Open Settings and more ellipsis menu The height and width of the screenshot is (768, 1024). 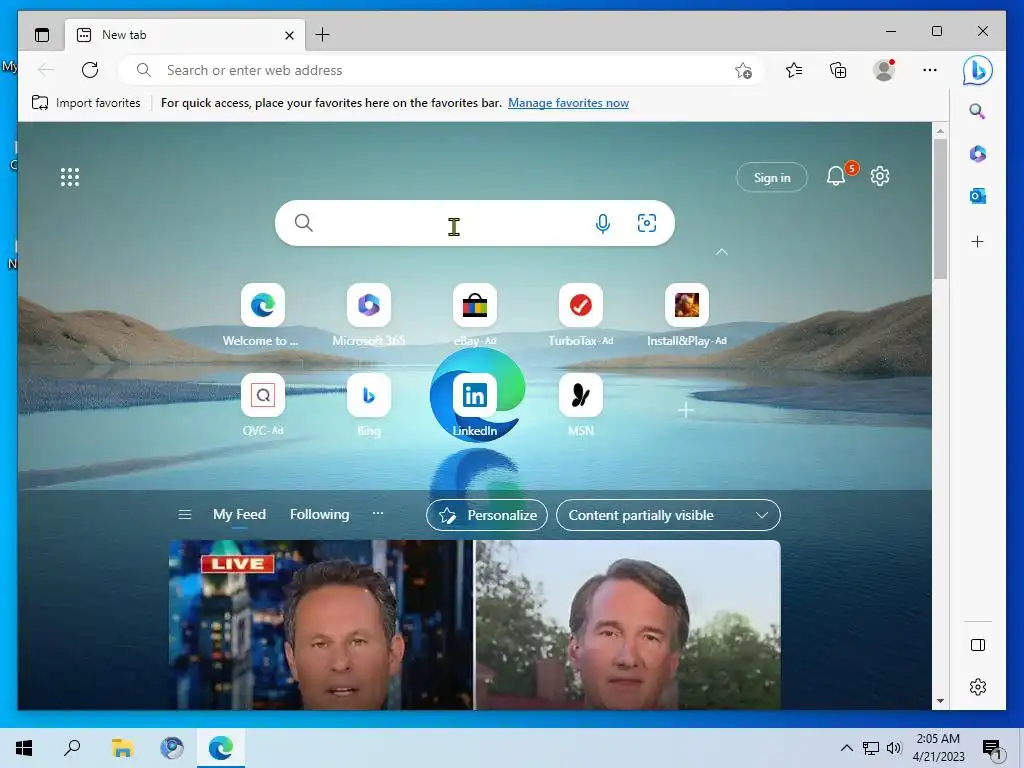coord(929,70)
